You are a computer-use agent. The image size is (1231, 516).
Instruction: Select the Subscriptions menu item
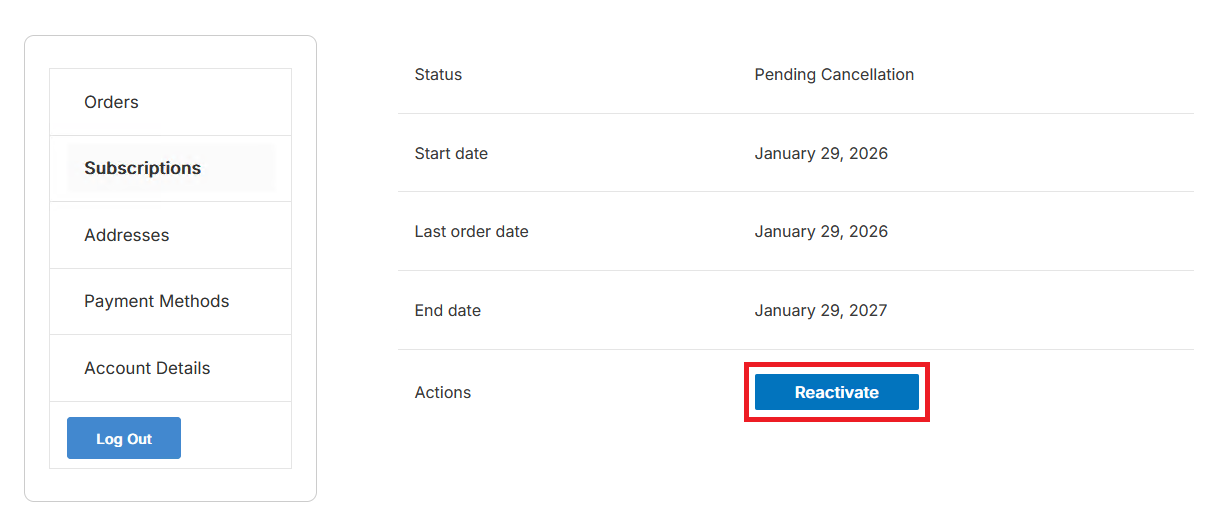pos(142,168)
